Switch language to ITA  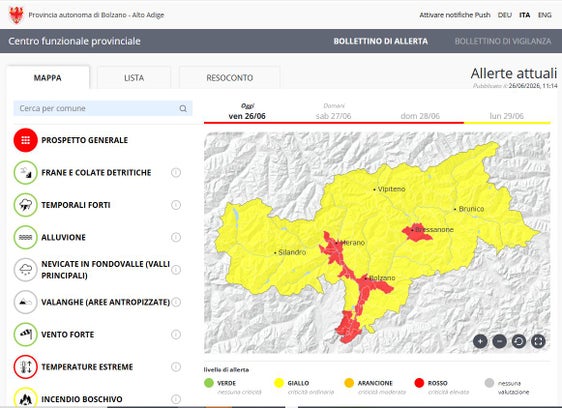point(525,15)
